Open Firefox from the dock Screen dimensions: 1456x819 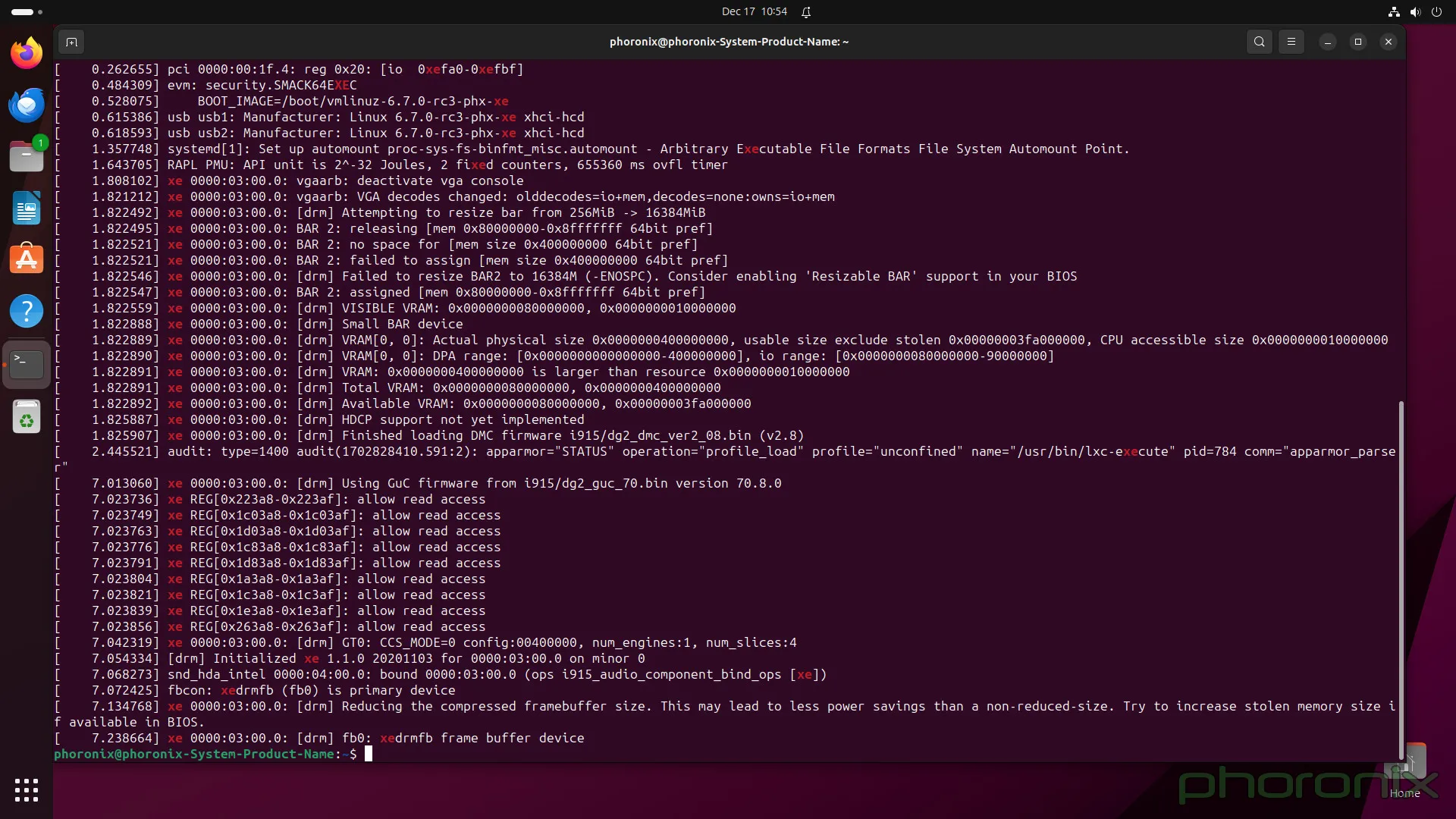coord(27,53)
